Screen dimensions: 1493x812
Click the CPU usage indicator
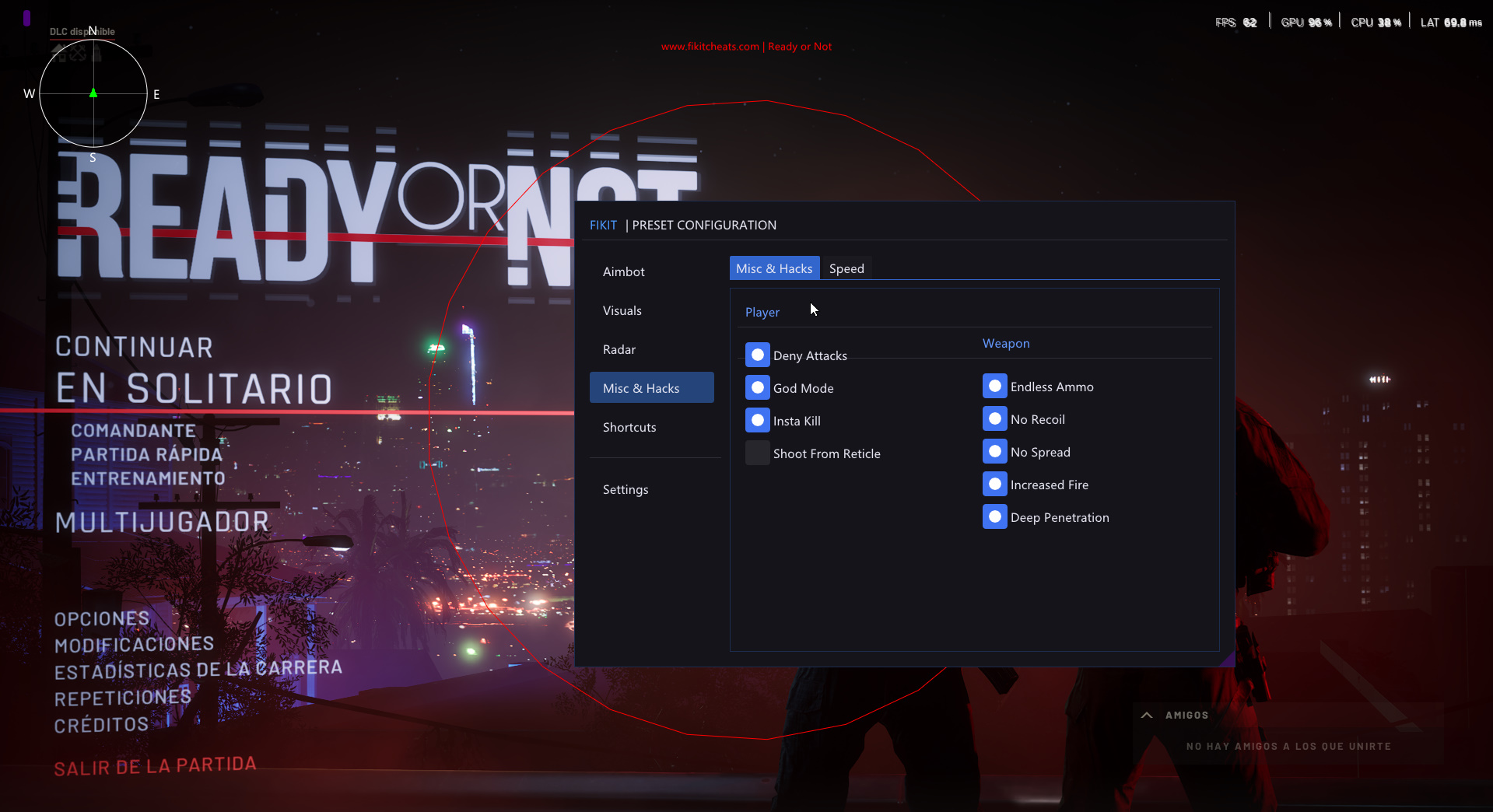(x=1374, y=22)
